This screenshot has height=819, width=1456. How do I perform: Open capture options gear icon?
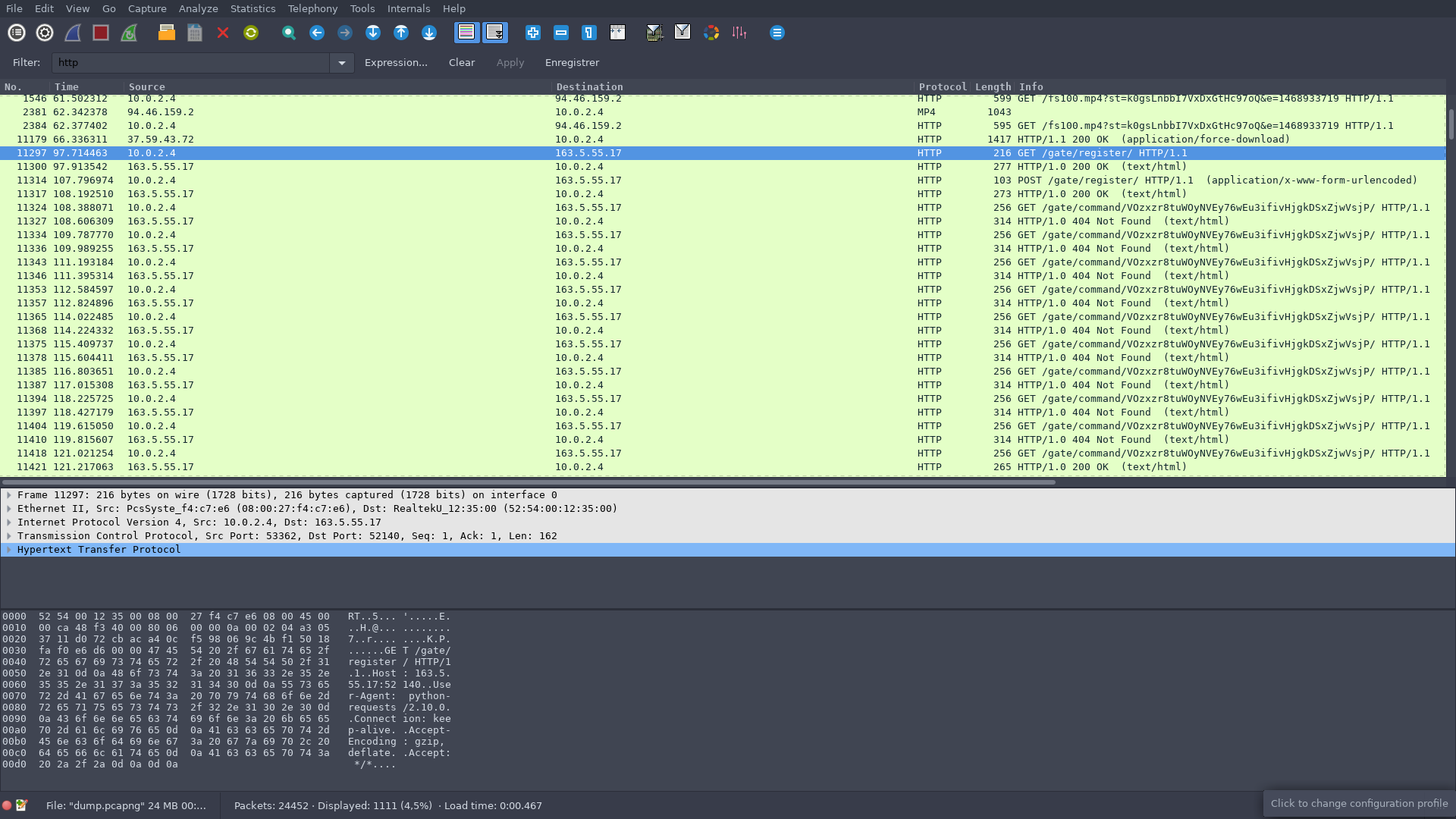[45, 33]
